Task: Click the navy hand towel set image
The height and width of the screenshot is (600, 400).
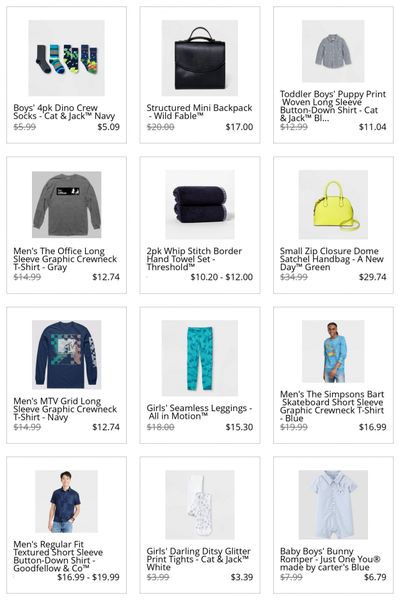Action: click(200, 205)
